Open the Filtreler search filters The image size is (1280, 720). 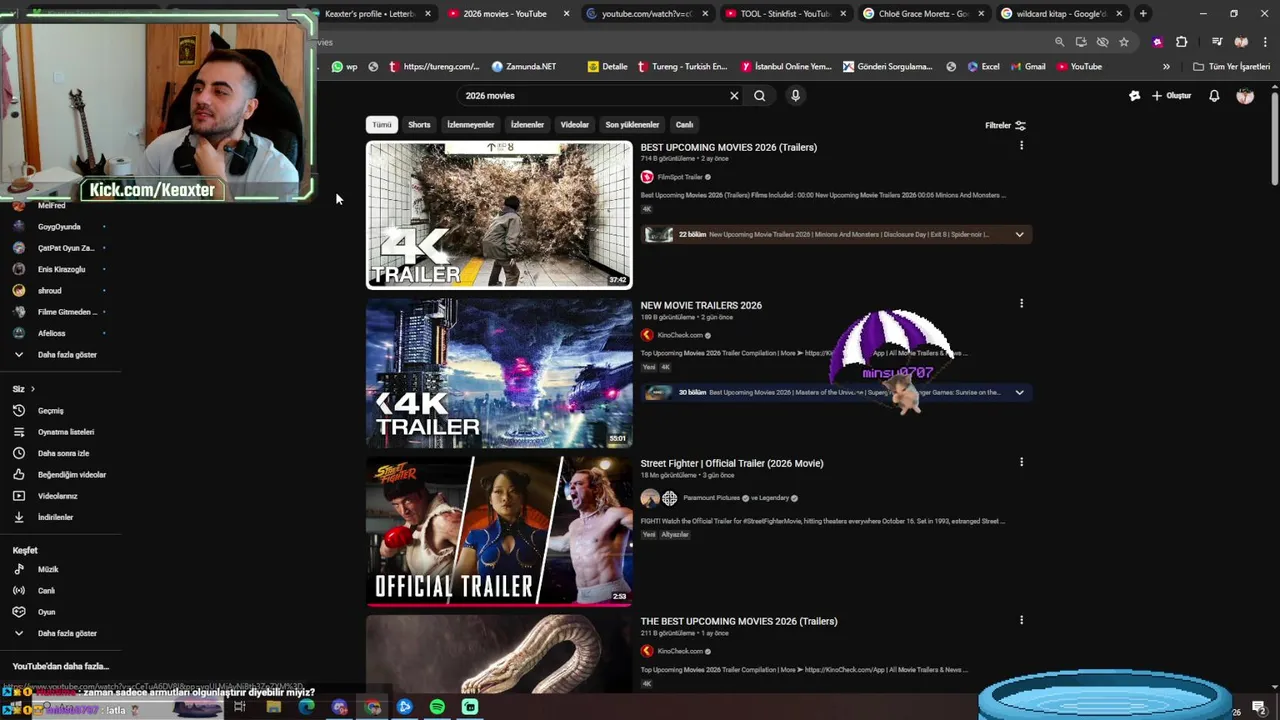tap(1005, 125)
